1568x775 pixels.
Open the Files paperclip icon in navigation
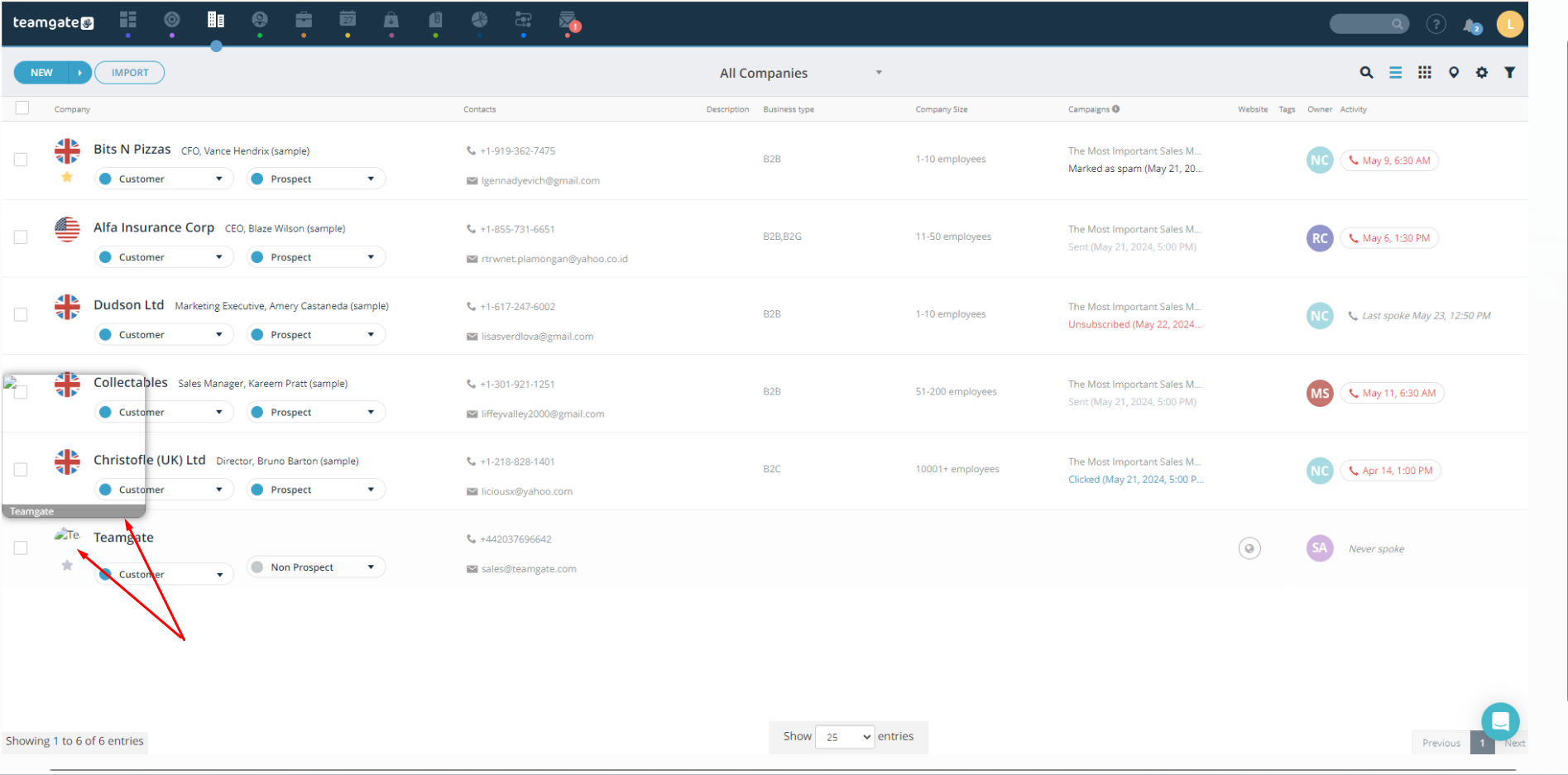click(x=435, y=20)
